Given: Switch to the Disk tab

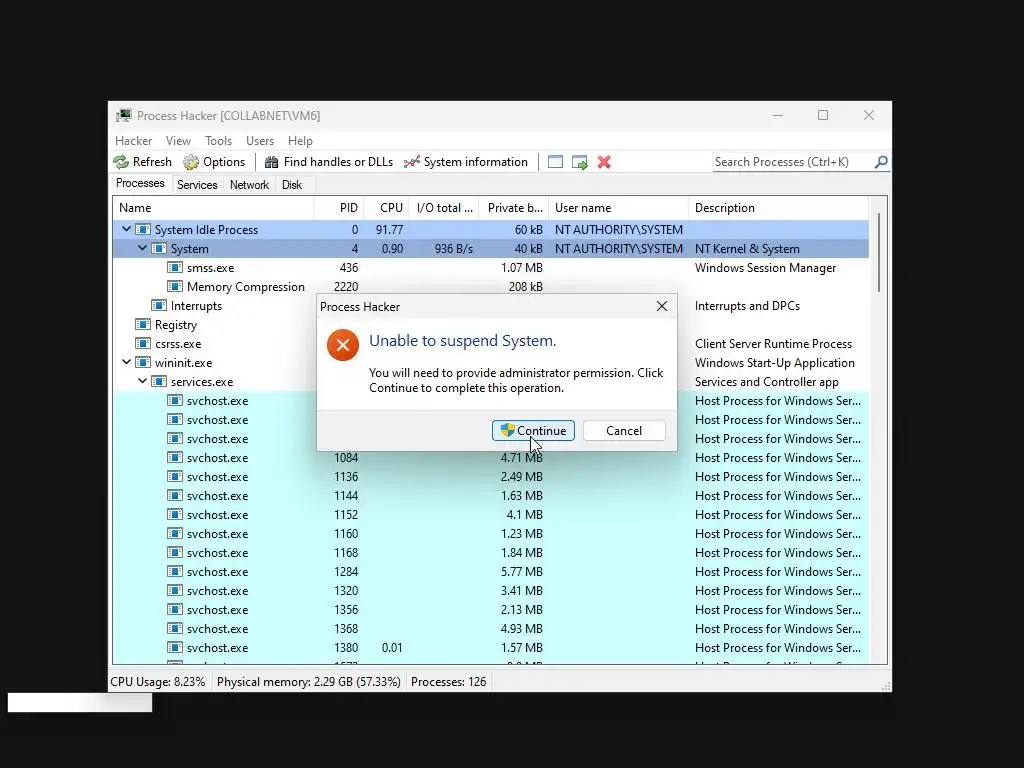Looking at the screenshot, I should [292, 185].
